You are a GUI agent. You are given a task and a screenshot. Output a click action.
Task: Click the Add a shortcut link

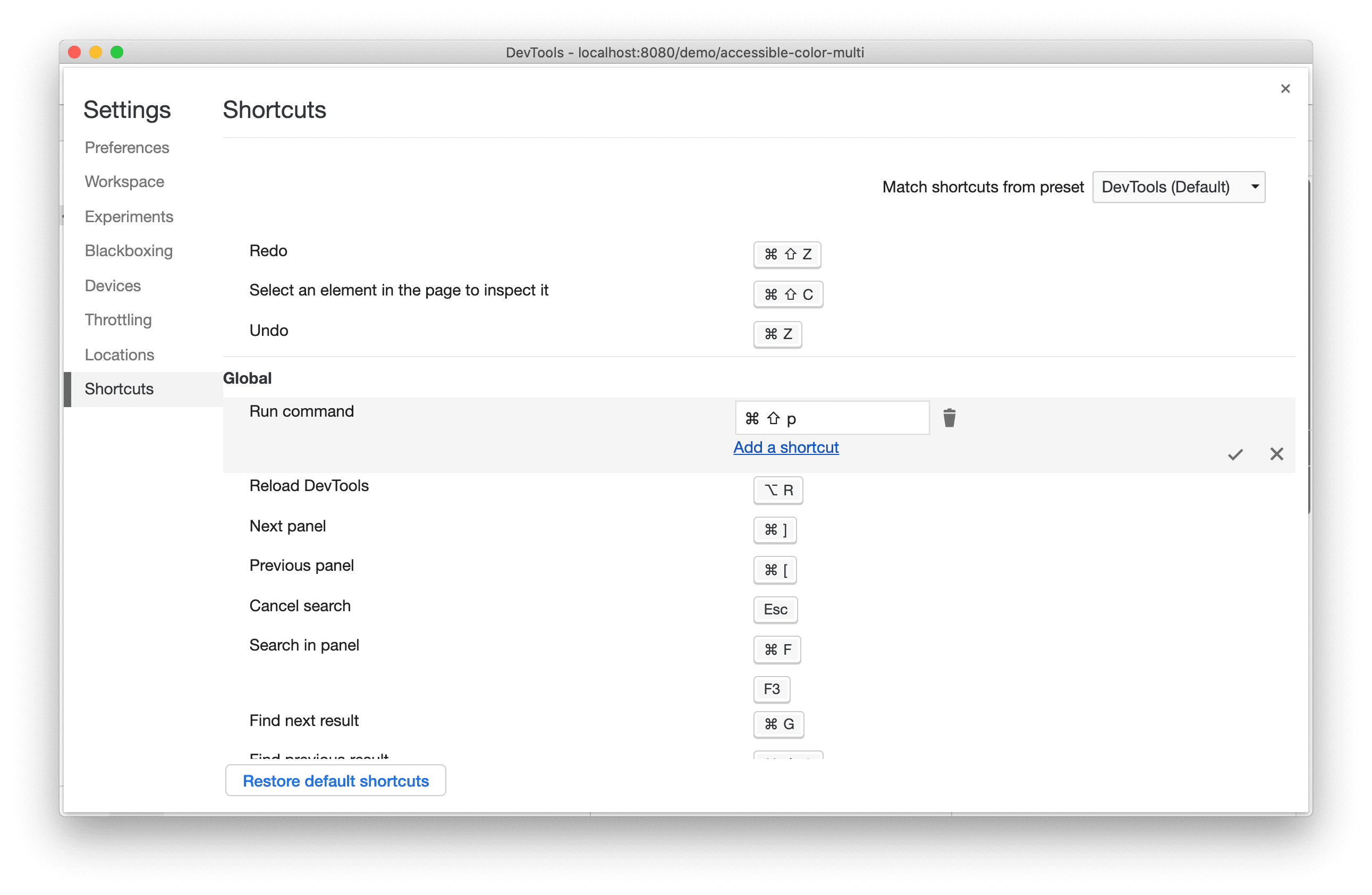coord(786,447)
